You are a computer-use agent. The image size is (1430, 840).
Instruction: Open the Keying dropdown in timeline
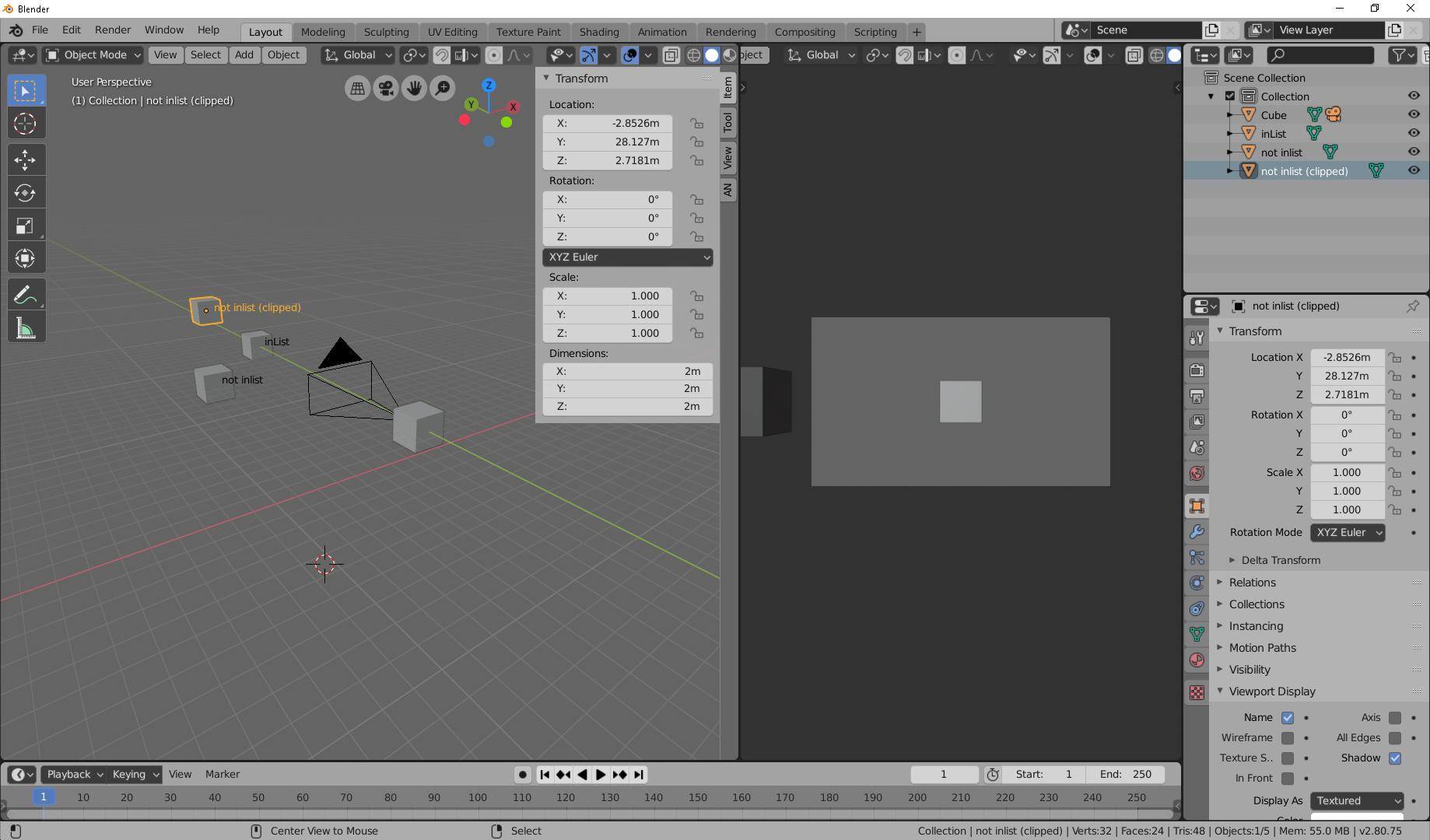click(x=134, y=775)
